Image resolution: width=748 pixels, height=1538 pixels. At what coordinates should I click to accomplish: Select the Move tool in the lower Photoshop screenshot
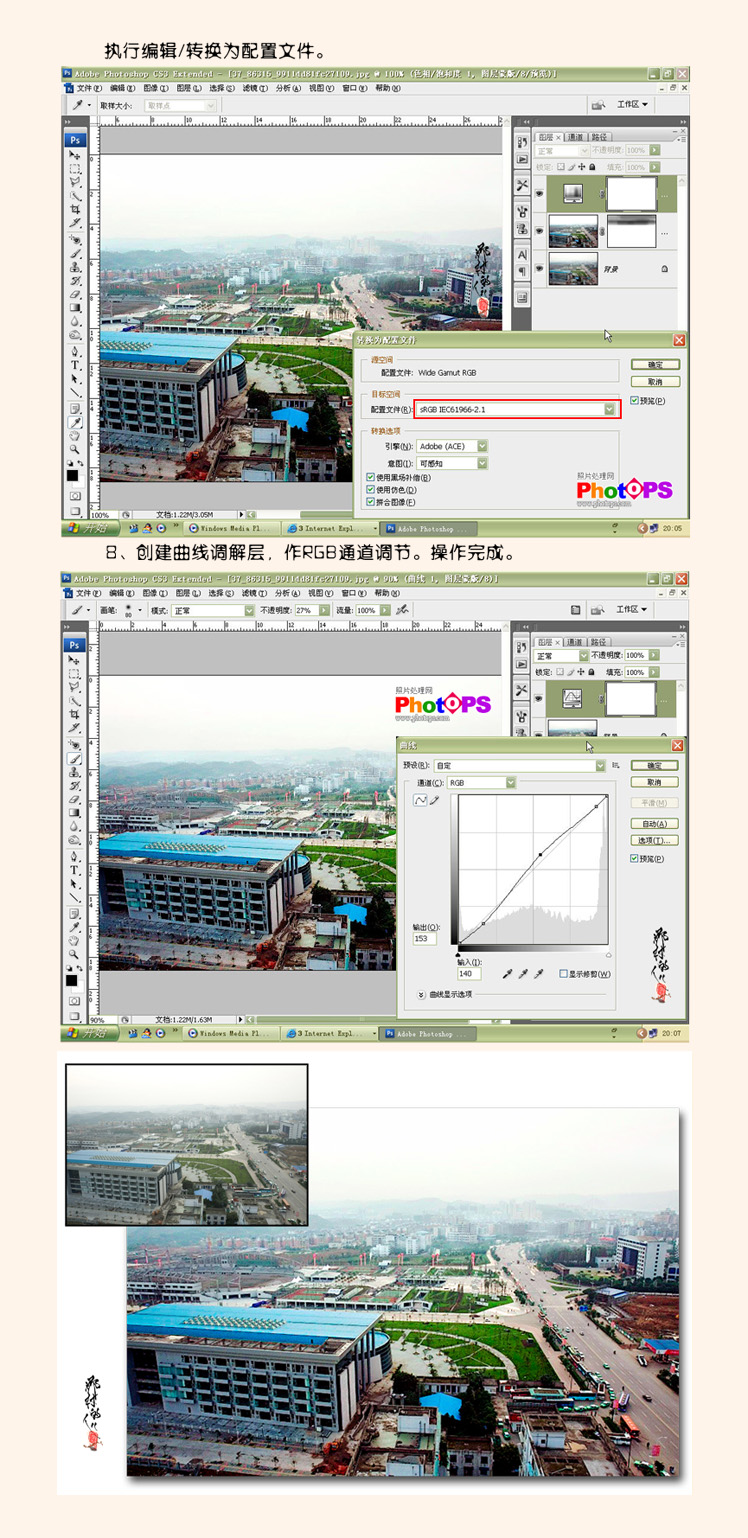point(74,660)
